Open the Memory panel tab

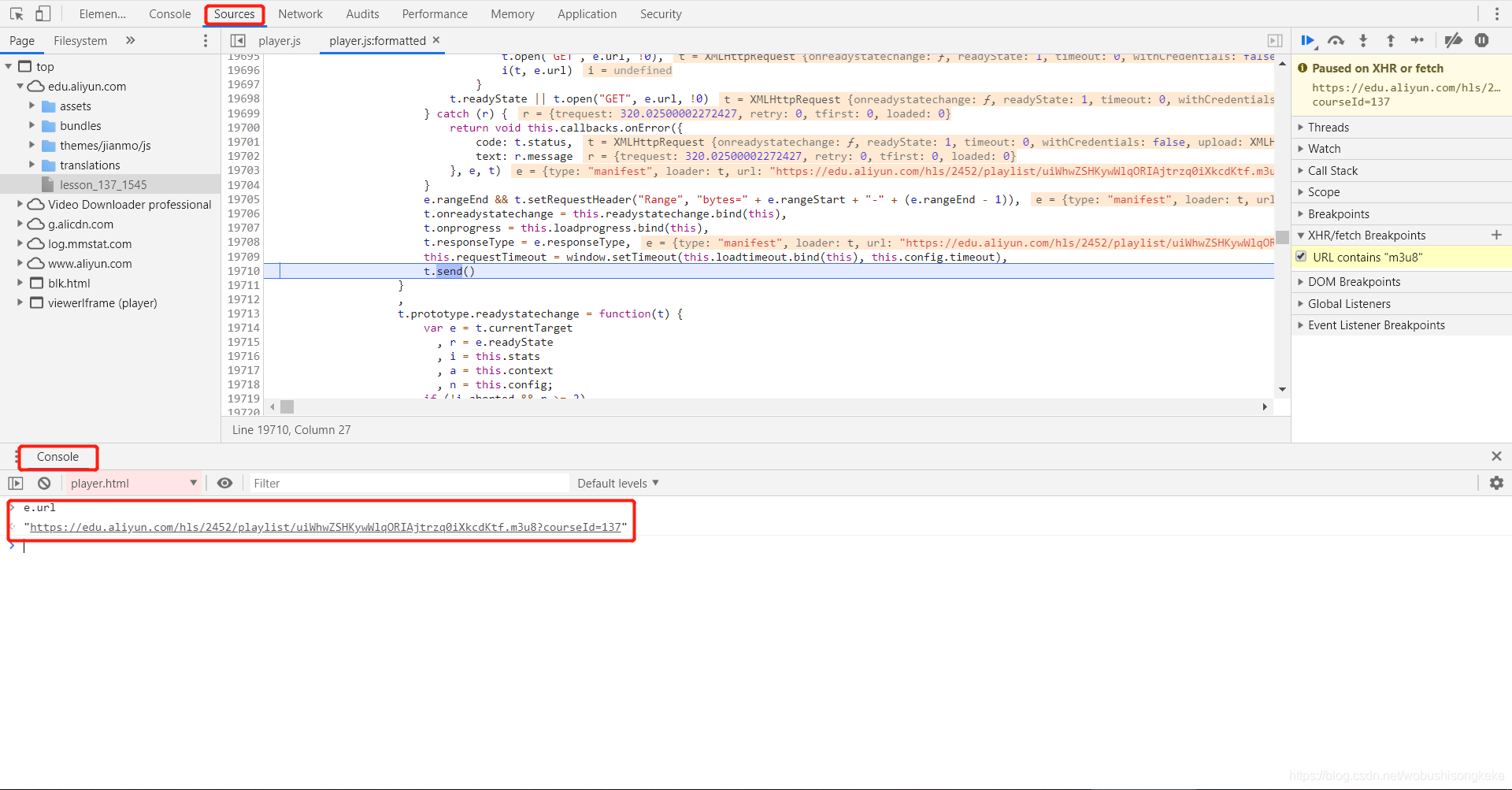tap(512, 14)
